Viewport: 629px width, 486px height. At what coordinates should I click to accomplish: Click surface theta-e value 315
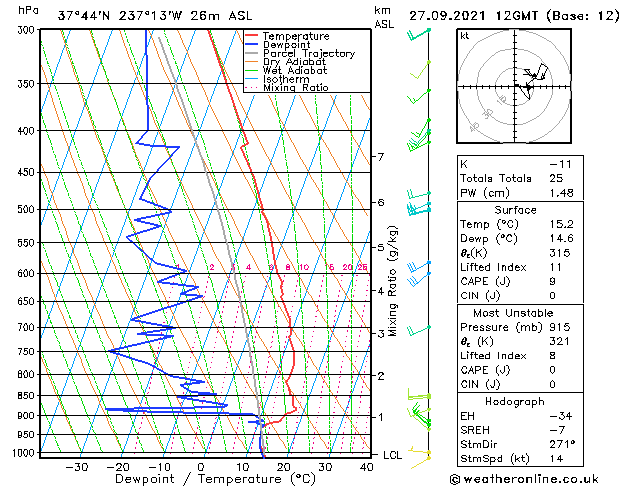coord(560,253)
